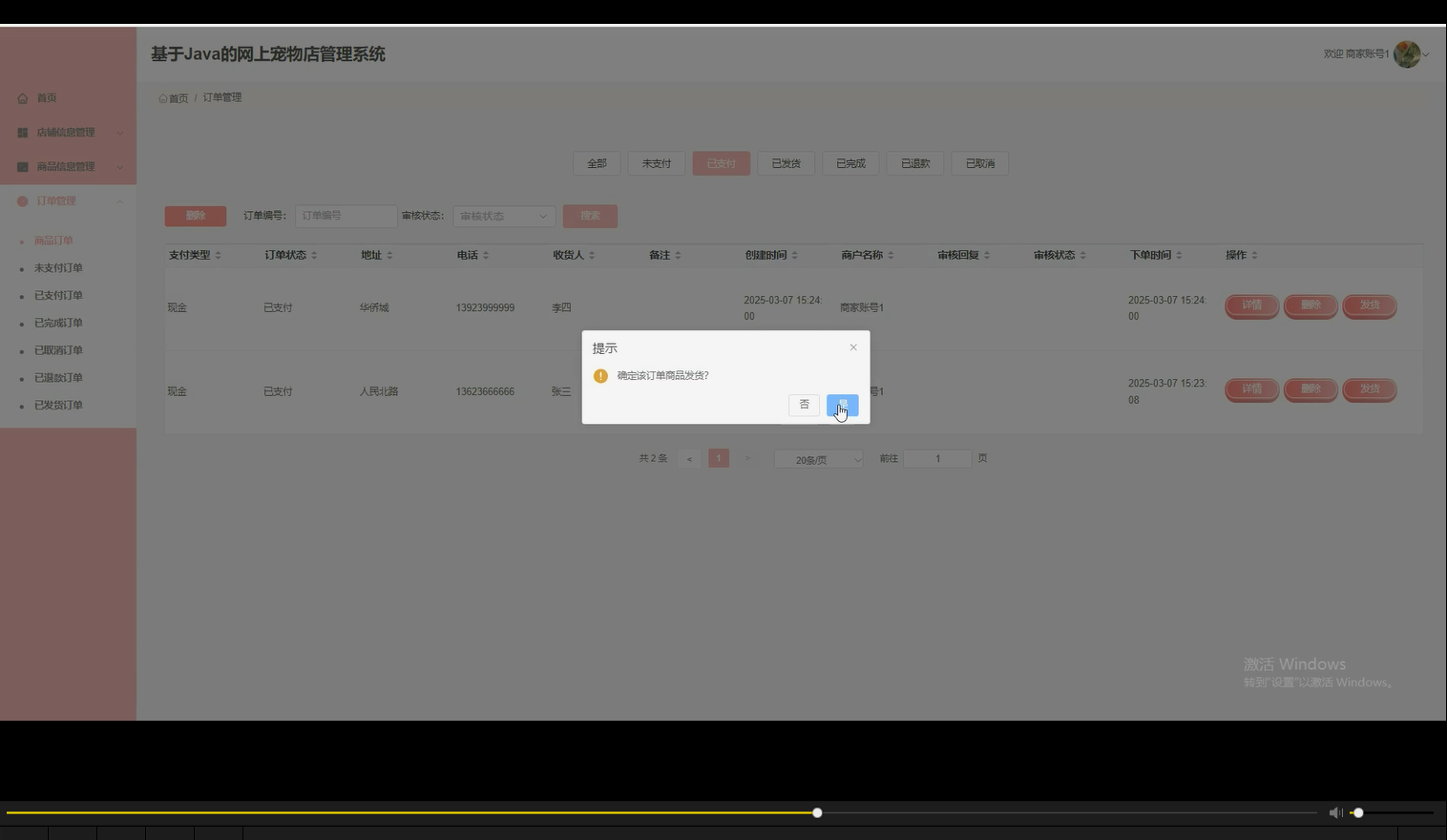Image resolution: width=1447 pixels, height=840 pixels.
Task: Select the 已支付 order filter tab
Action: tap(721, 163)
